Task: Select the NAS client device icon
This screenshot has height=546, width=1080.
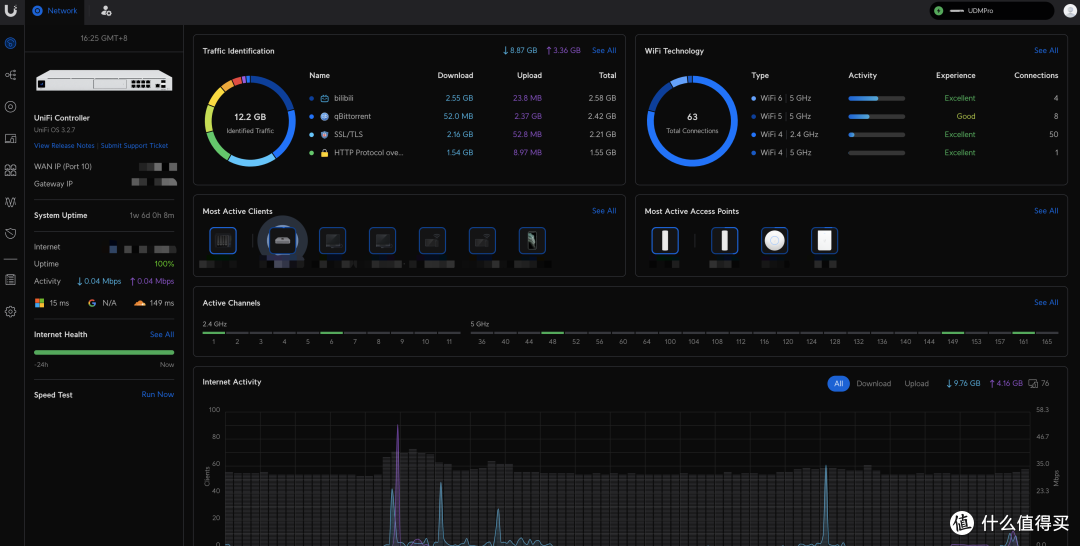Action: [x=222, y=241]
